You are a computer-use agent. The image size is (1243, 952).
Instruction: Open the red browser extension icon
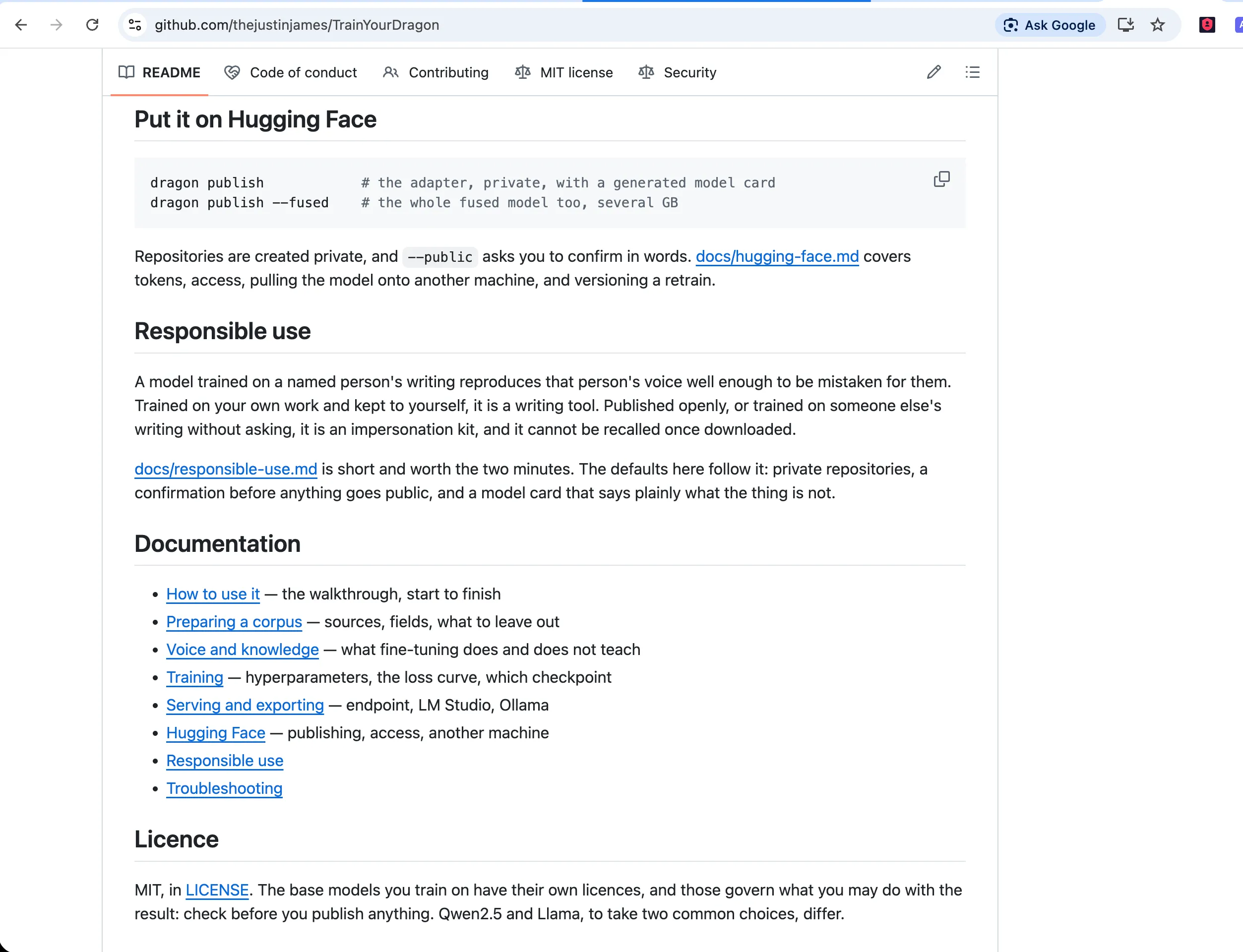1207,25
